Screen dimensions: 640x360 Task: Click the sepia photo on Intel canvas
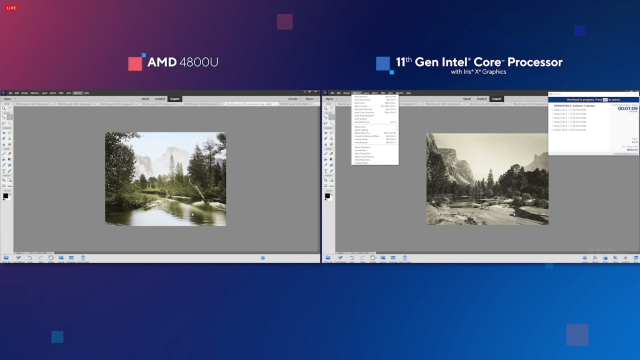click(x=487, y=179)
